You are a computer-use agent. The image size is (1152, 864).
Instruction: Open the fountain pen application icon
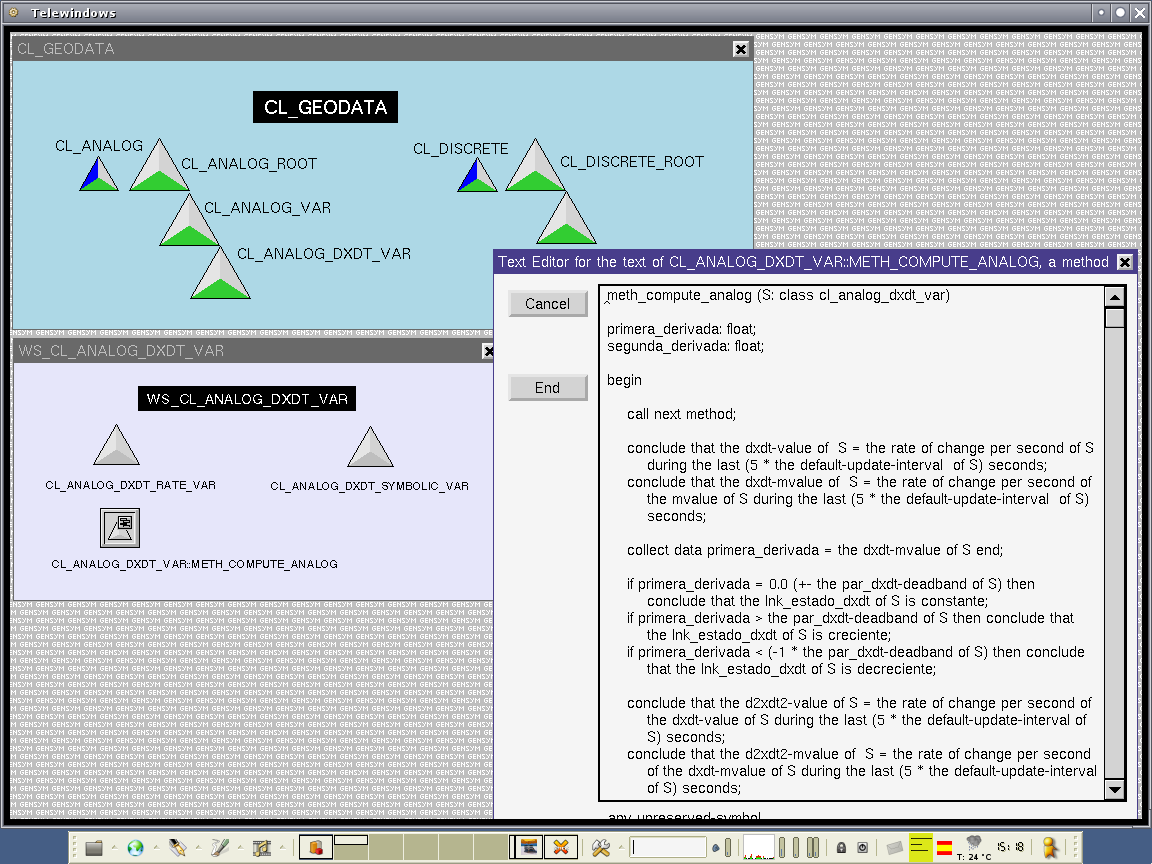177,848
